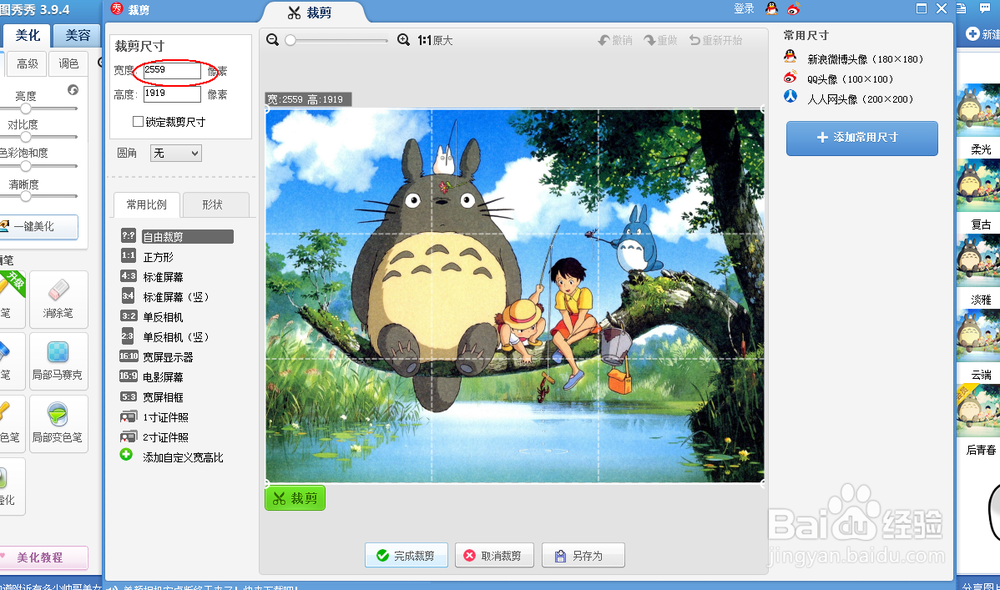Viewport: 1000px width, 590px height.
Task: Click the 色彩饱和度 saturation slider handle
Action: coord(26,166)
